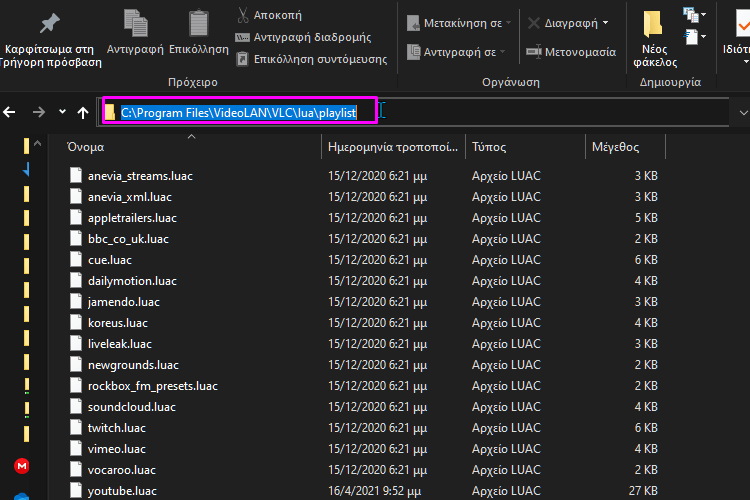Expand the Διαγραφή dropdown arrow
This screenshot has width=750, height=500.
pos(606,22)
